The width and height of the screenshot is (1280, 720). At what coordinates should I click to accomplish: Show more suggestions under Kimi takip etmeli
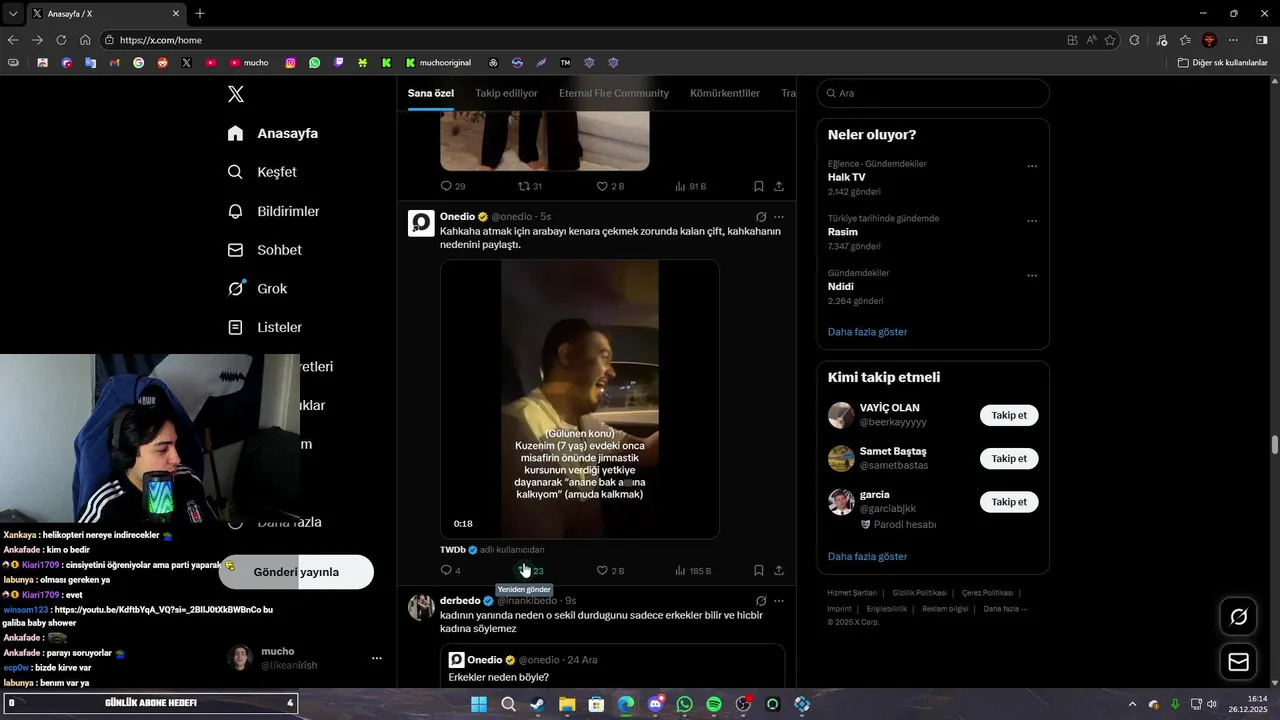click(x=868, y=556)
